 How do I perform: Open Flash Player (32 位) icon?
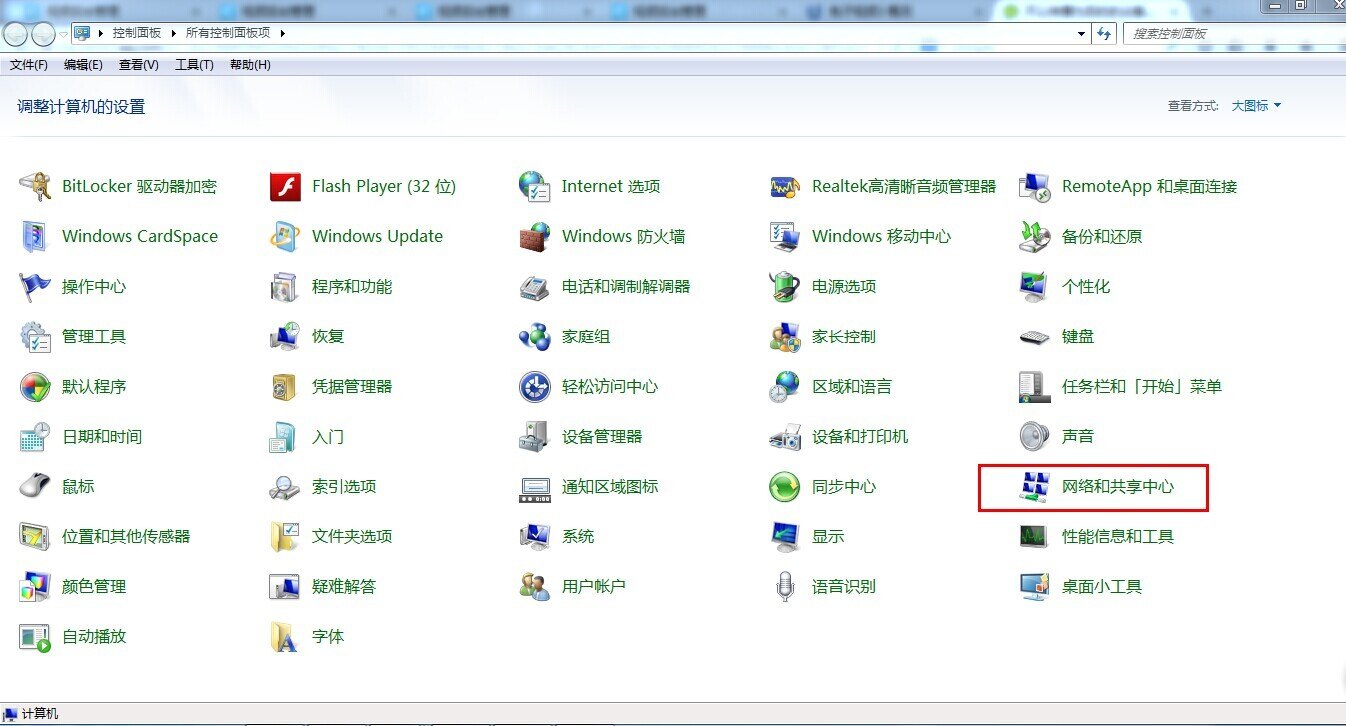point(285,186)
